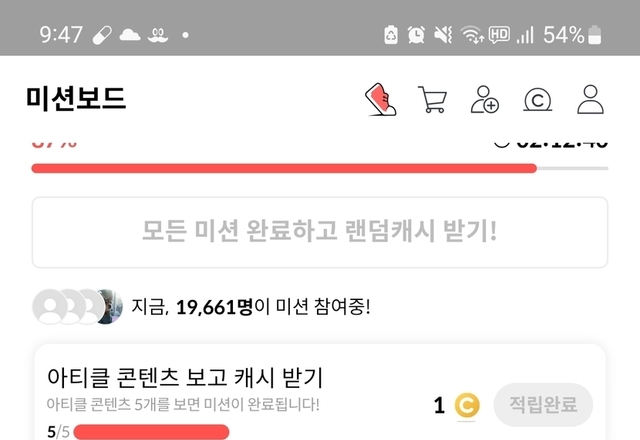Image resolution: width=640 pixels, height=440 pixels.
Task: Open the user profile icon
Action: (x=591, y=99)
